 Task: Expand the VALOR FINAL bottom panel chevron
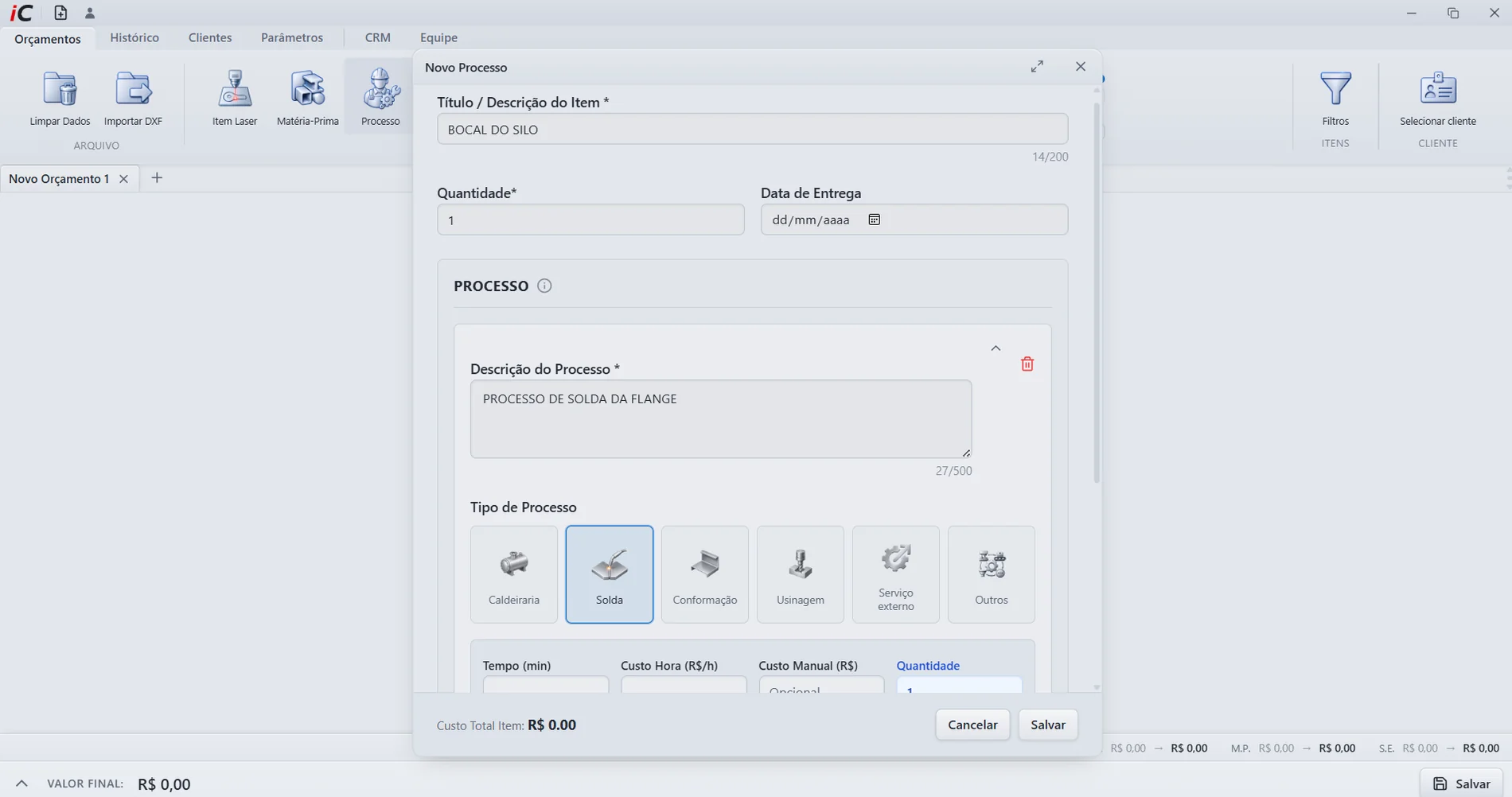point(21,783)
